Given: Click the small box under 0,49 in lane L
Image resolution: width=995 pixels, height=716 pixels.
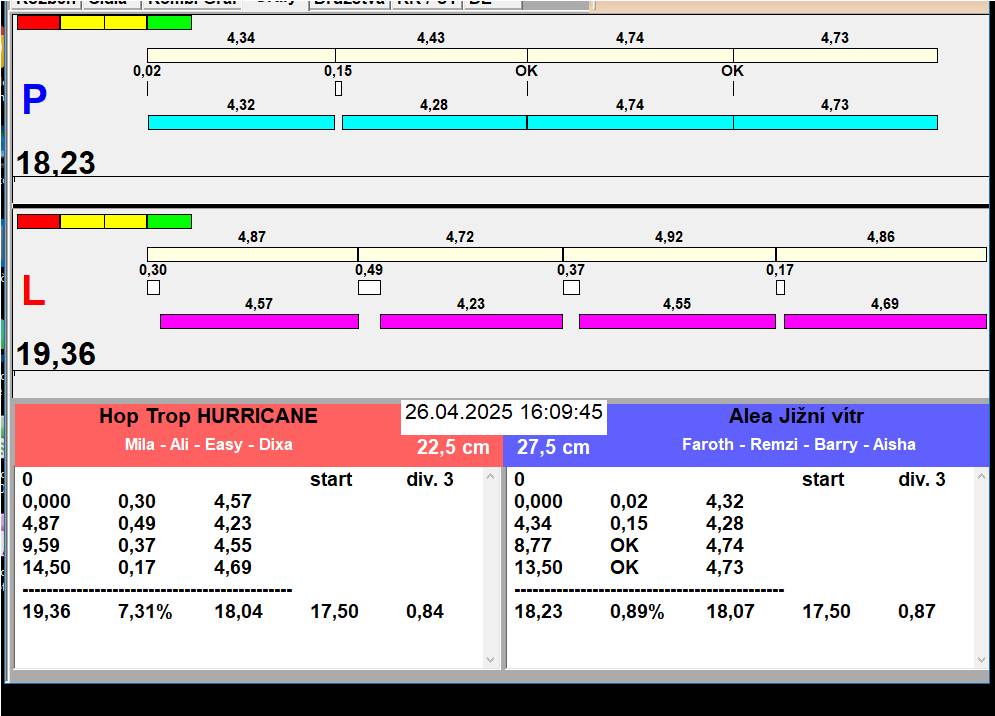Looking at the screenshot, I should pos(369,288).
